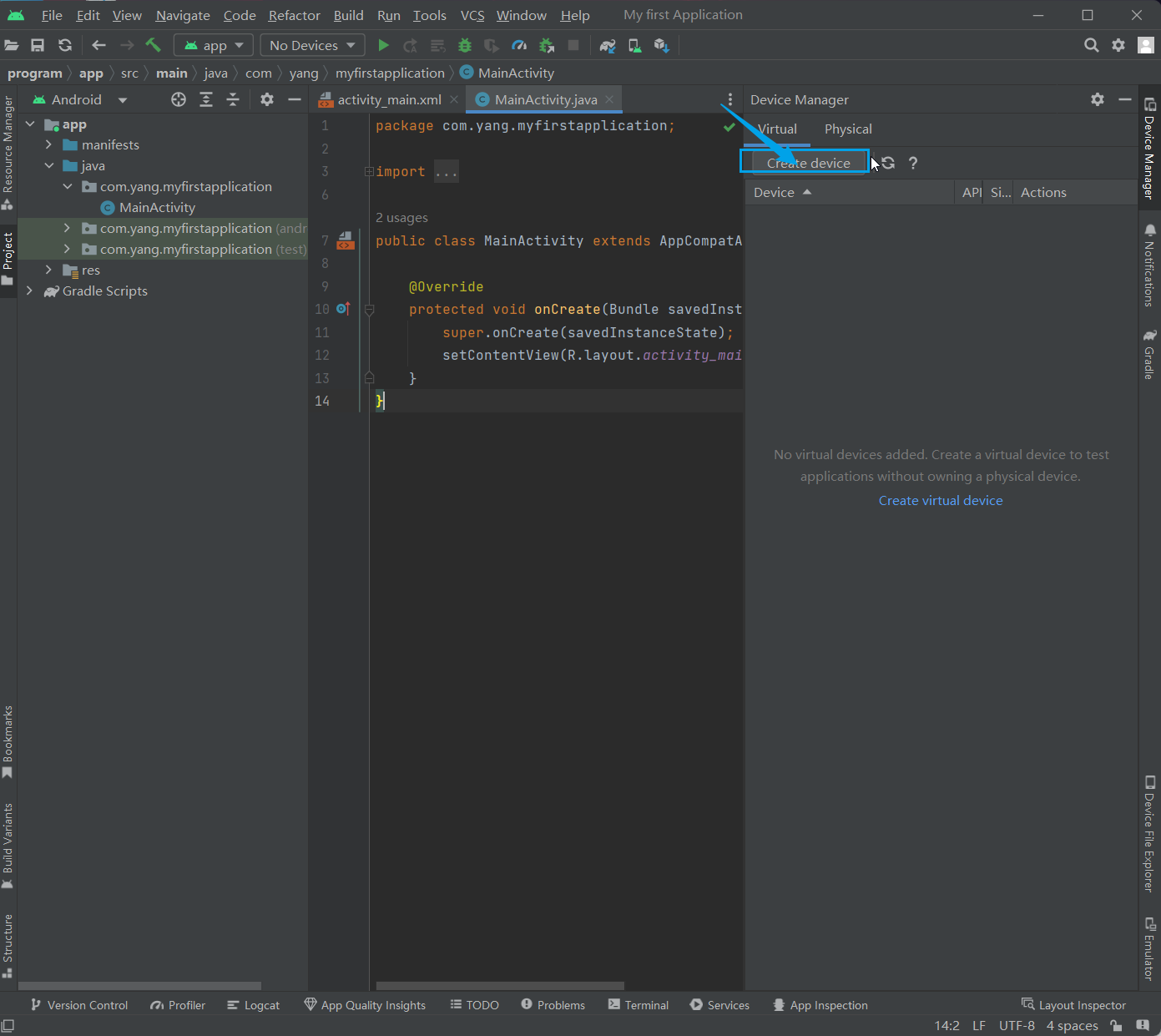Open the Terminal tool window
This screenshot has height=1036, width=1161.
(639, 1005)
